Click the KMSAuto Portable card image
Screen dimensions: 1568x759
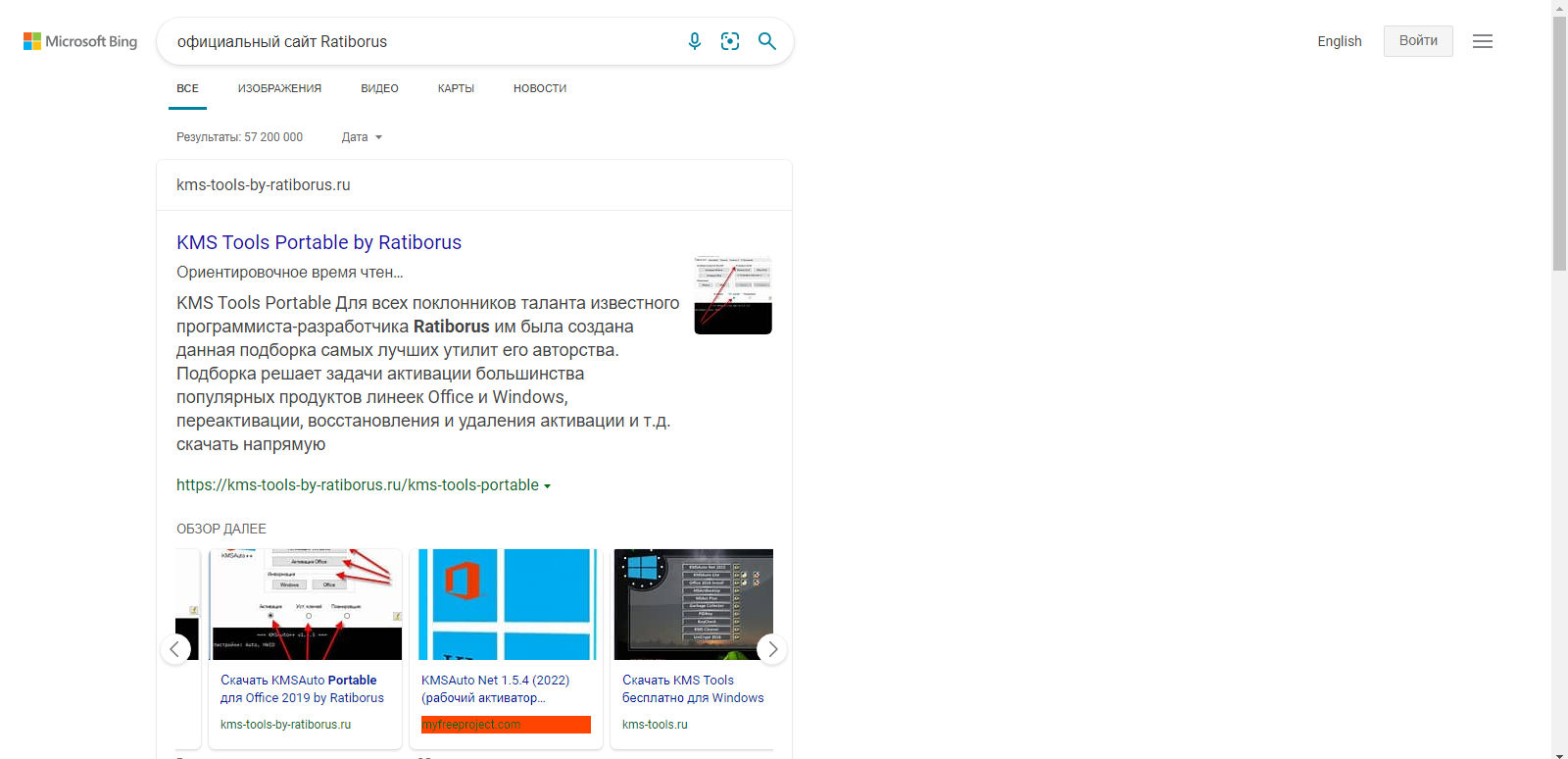point(306,604)
